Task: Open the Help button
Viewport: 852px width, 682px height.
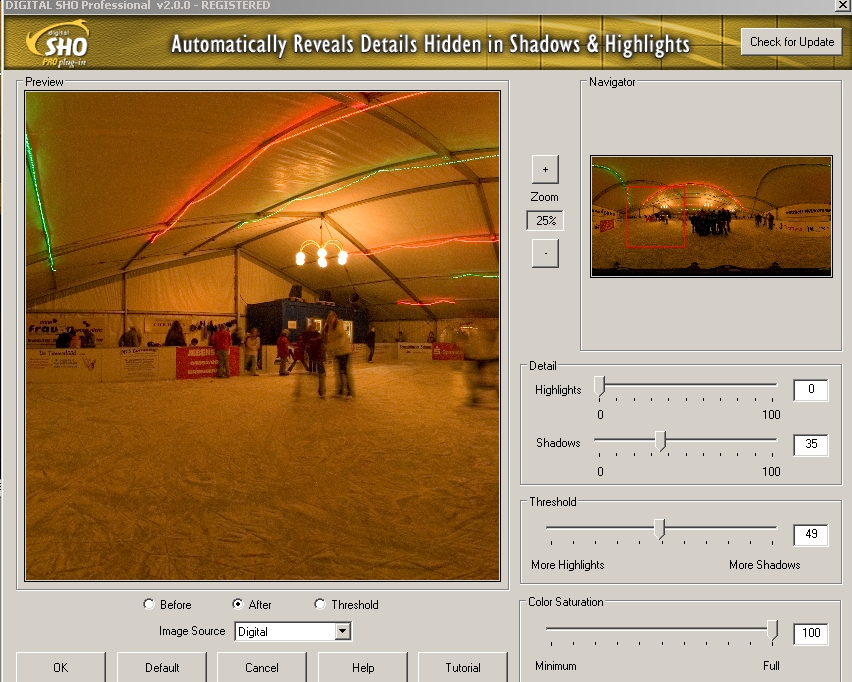Action: (x=363, y=667)
